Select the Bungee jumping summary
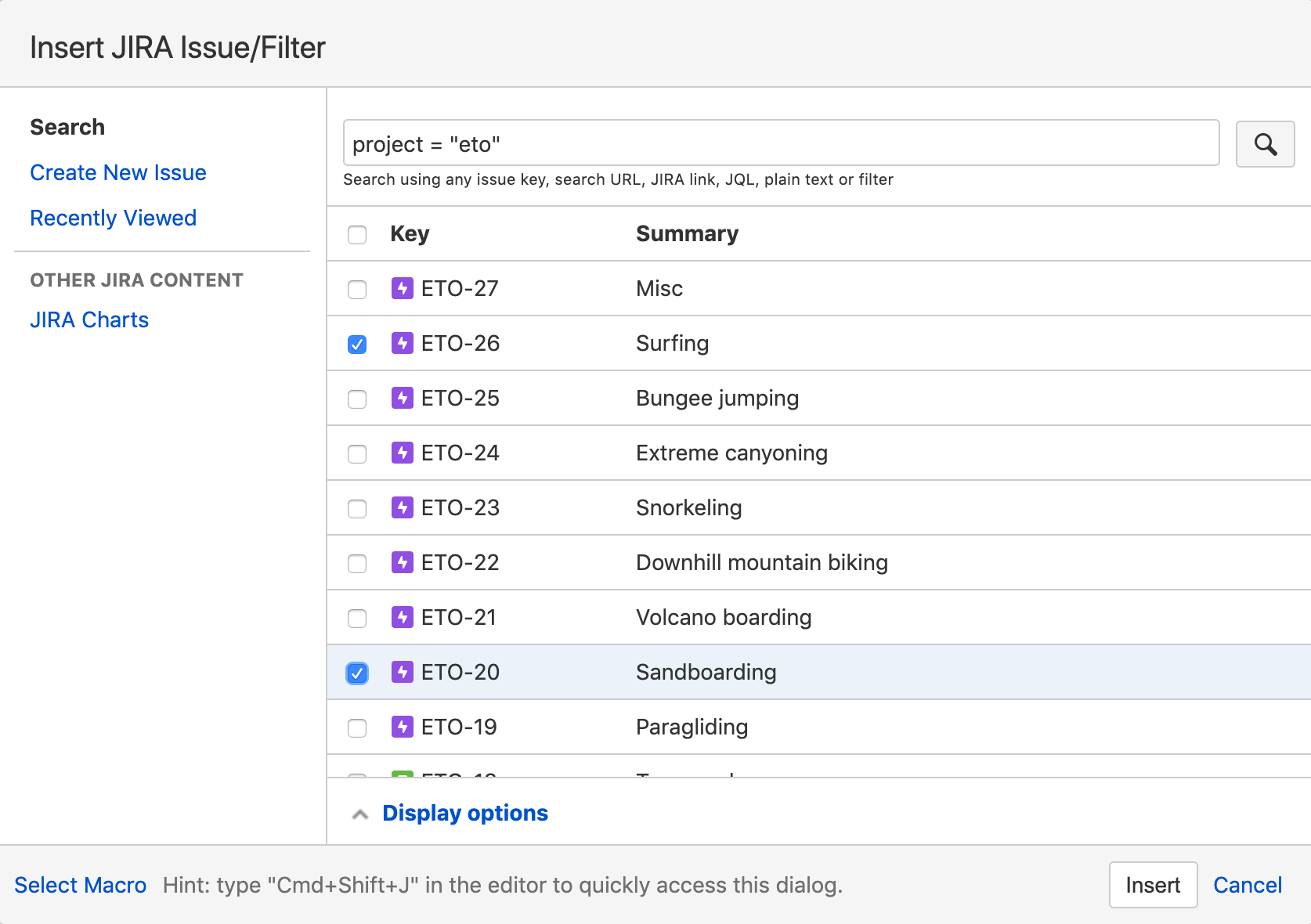Screen dimensions: 1311x924 (x=717, y=398)
